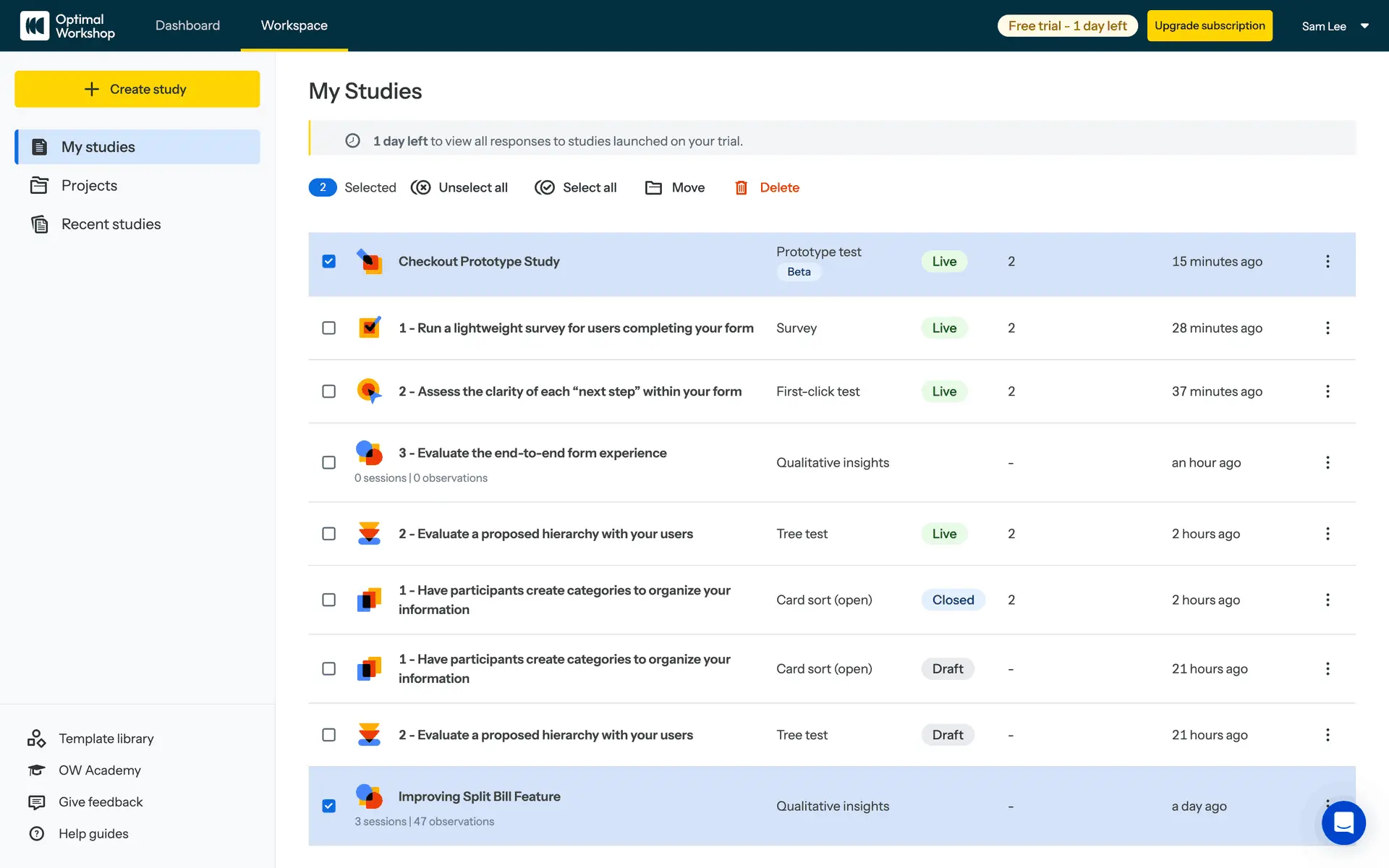Open Template library from sidebar
Viewport: 1389px width, 868px height.
[x=106, y=739]
